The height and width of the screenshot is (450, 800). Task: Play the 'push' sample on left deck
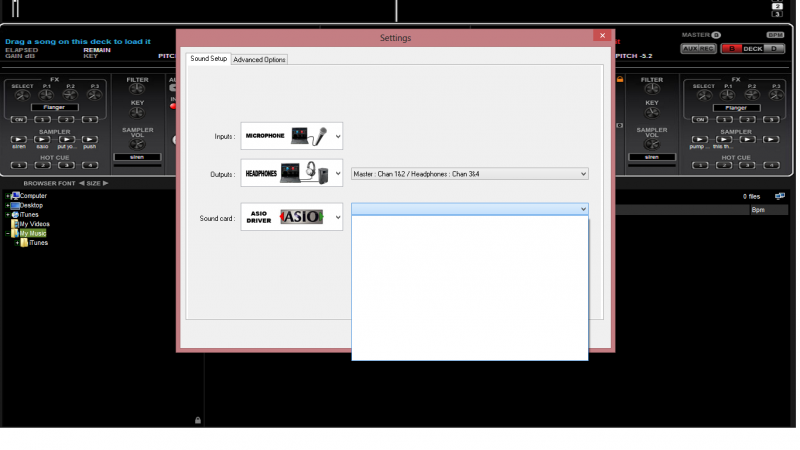pyautogui.click(x=90, y=139)
